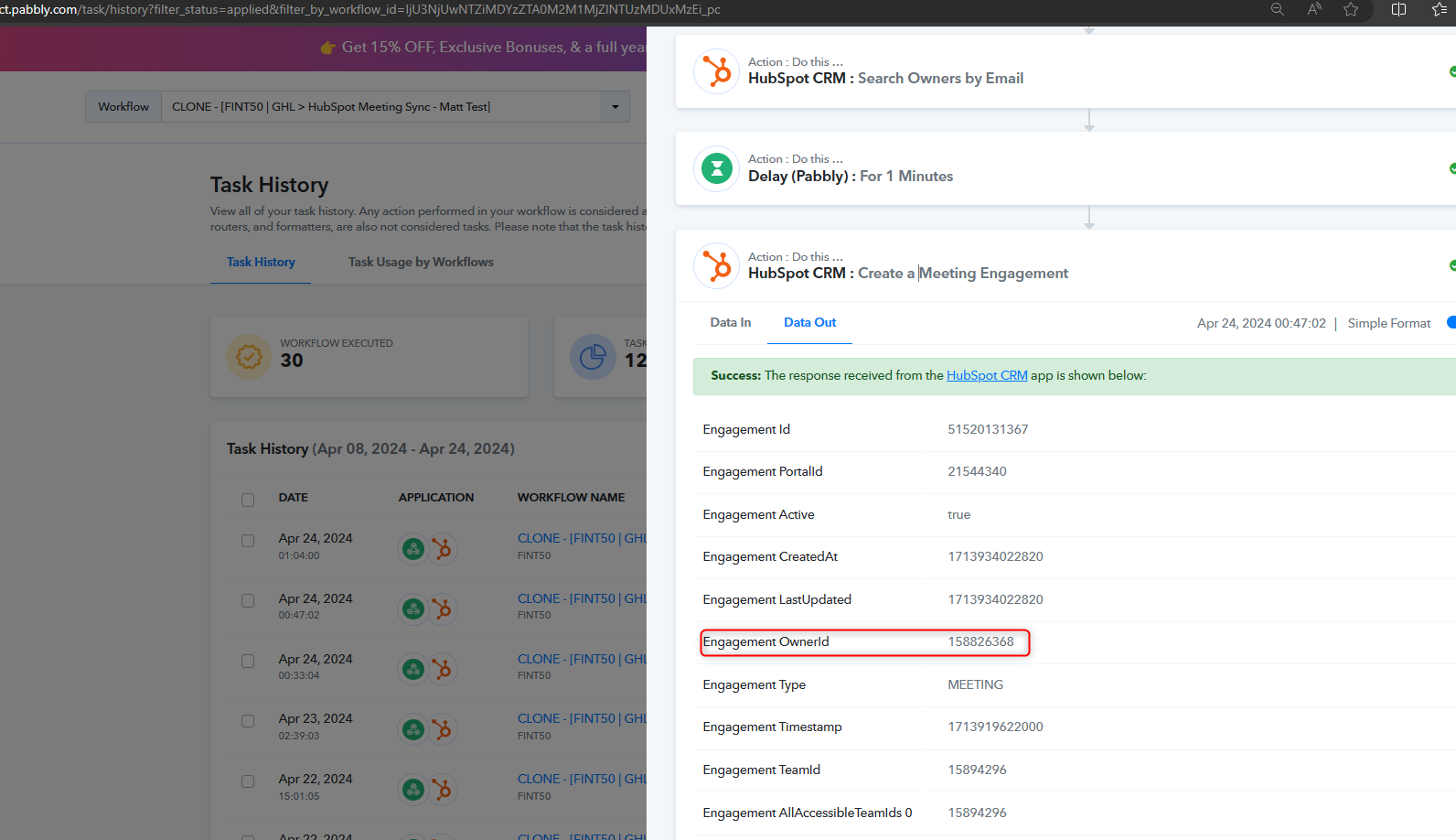The height and width of the screenshot is (840, 1456).
Task: Click the Delay (Pabbly) hourglass icon
Action: 716,169
